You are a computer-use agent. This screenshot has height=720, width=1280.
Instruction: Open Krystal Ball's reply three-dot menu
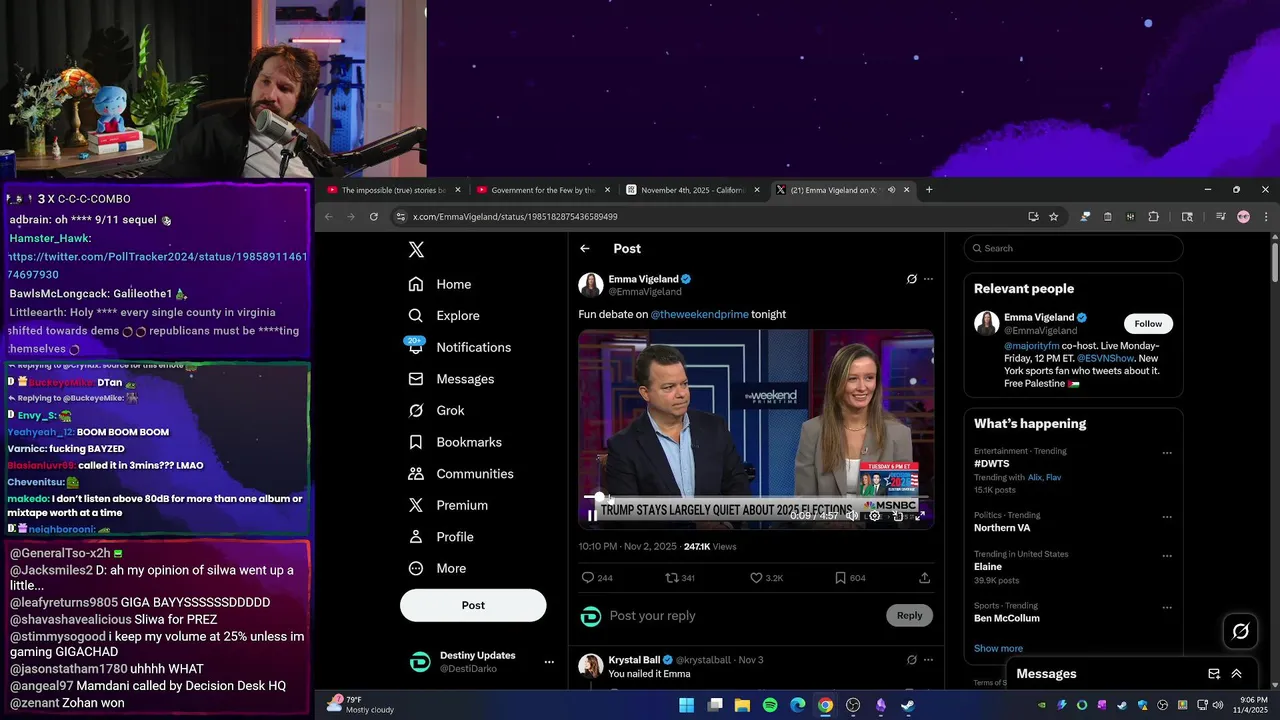[928, 660]
